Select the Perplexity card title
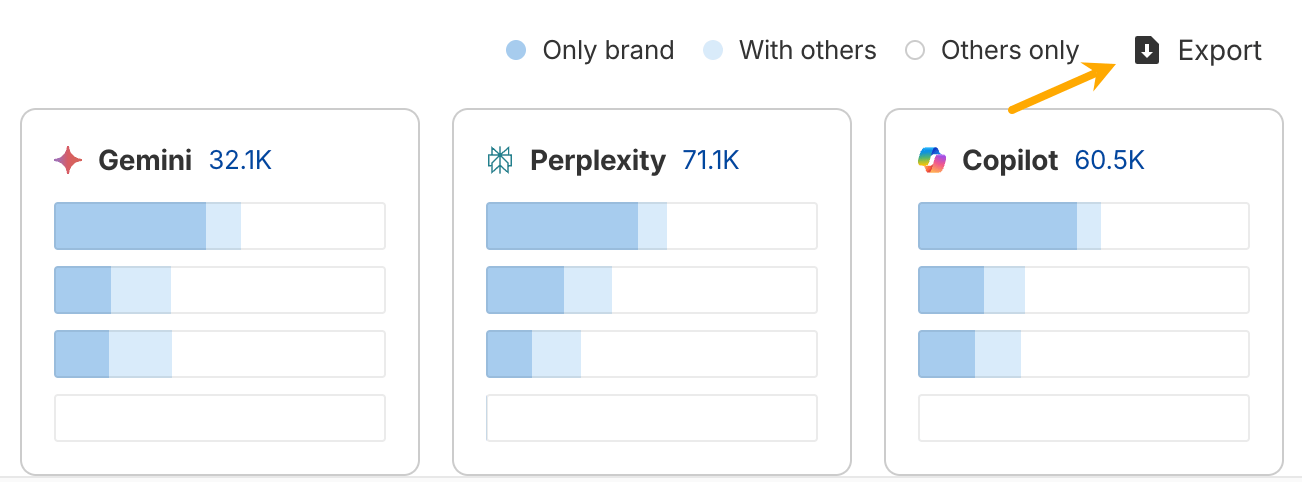 point(597,160)
